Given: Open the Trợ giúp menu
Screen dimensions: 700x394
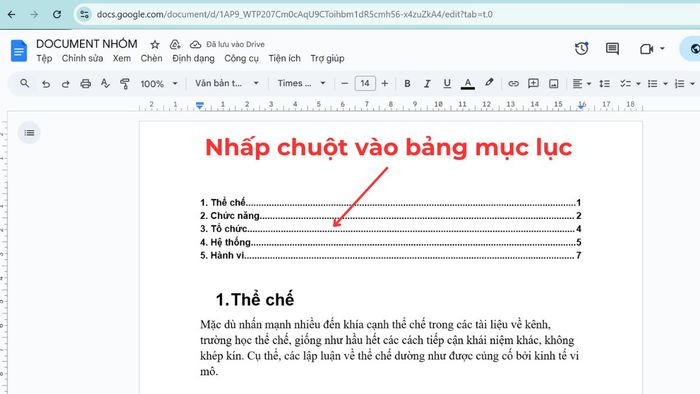Looking at the screenshot, I should (327, 58).
